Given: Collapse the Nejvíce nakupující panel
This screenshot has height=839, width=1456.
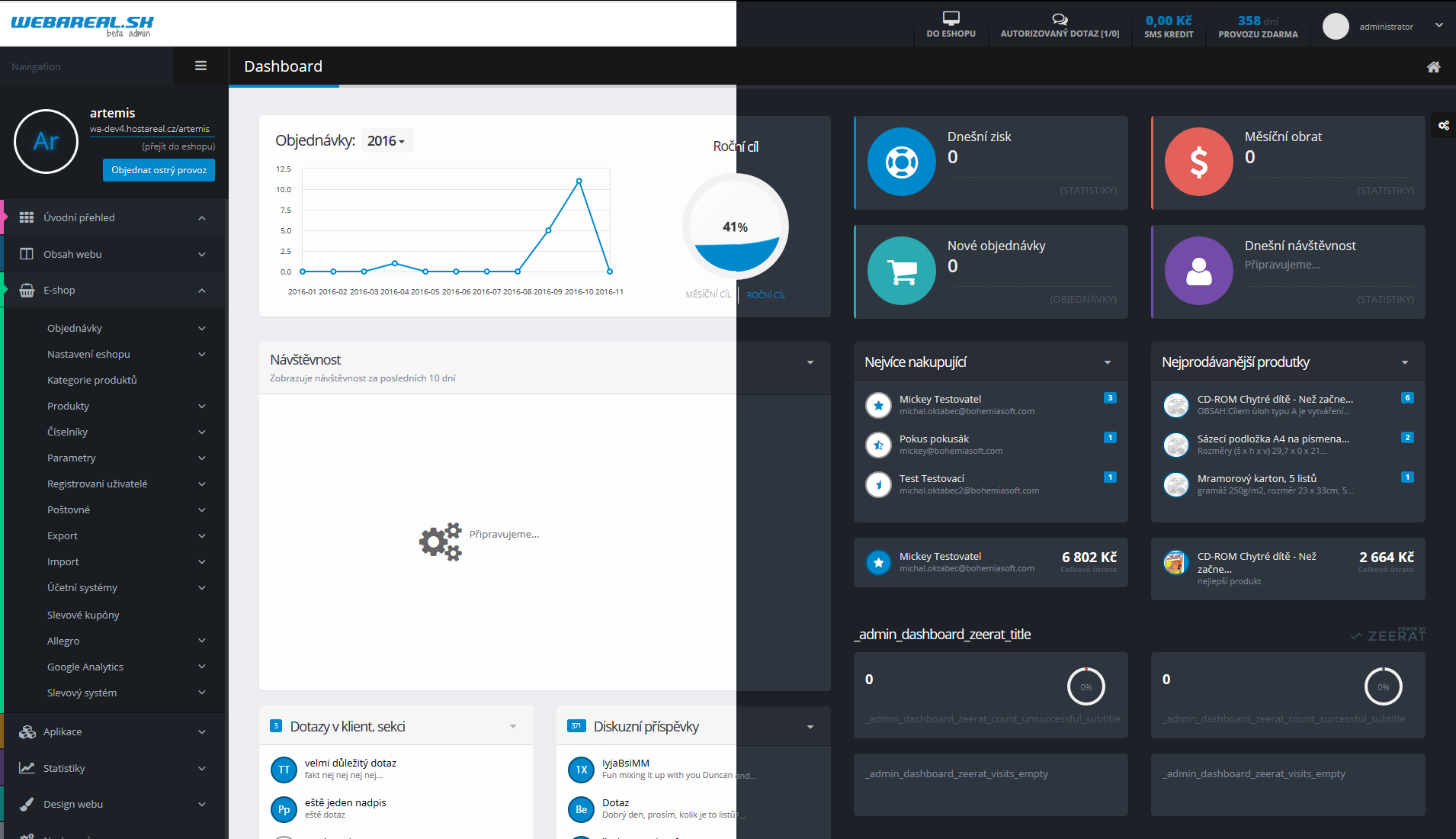Looking at the screenshot, I should coord(1107,362).
